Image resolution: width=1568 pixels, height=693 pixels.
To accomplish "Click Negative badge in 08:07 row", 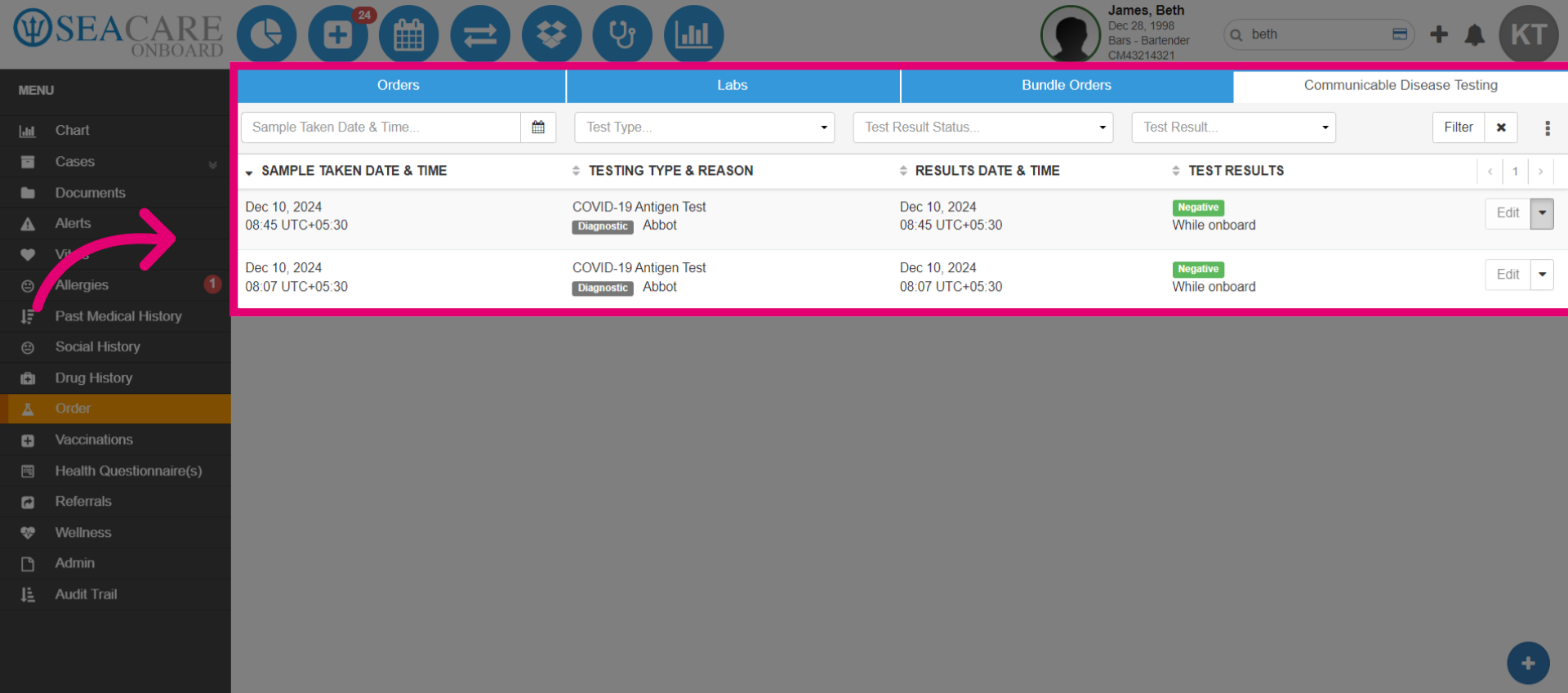I will (x=1198, y=269).
